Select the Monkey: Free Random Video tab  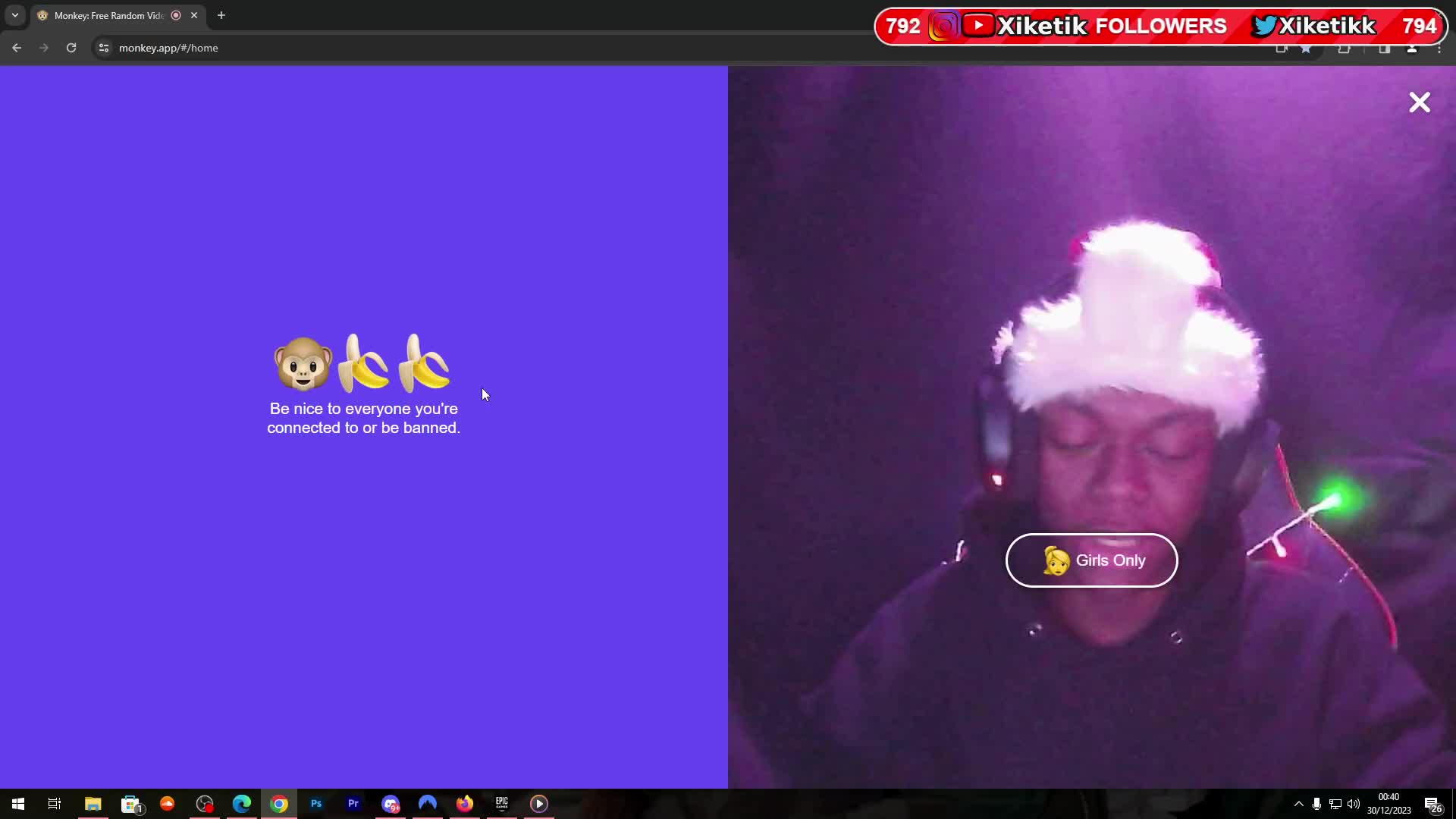(108, 15)
